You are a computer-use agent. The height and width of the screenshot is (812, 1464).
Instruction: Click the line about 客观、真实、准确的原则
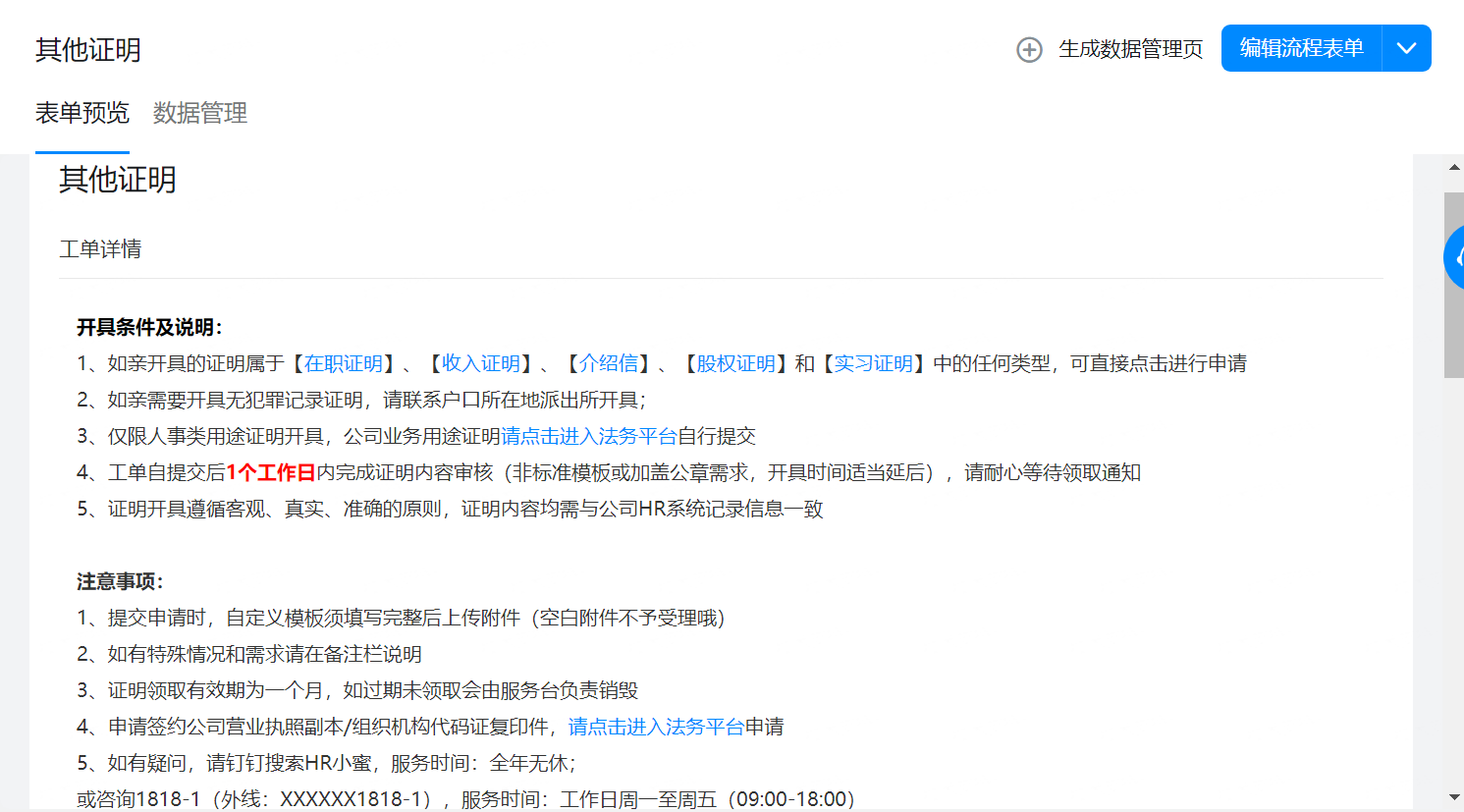450,509
